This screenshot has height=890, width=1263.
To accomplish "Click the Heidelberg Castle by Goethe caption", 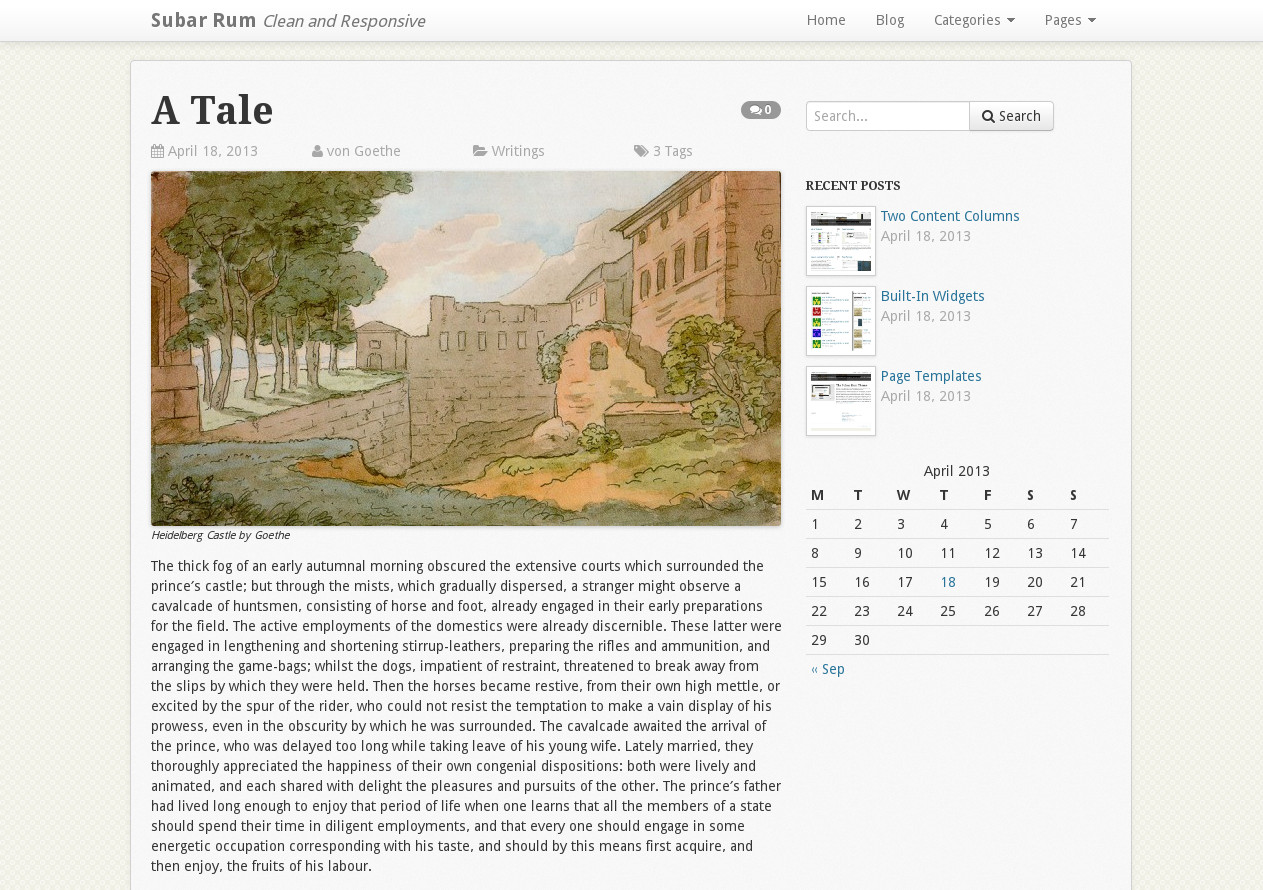I will pyautogui.click(x=220, y=536).
